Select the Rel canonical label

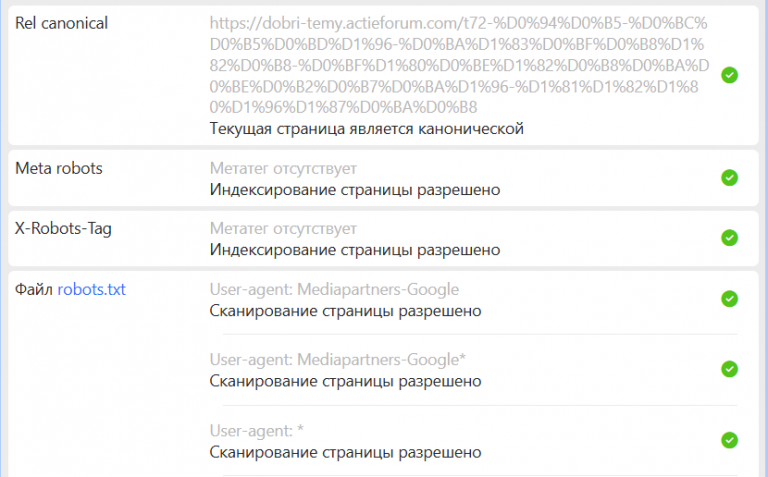[x=61, y=23]
